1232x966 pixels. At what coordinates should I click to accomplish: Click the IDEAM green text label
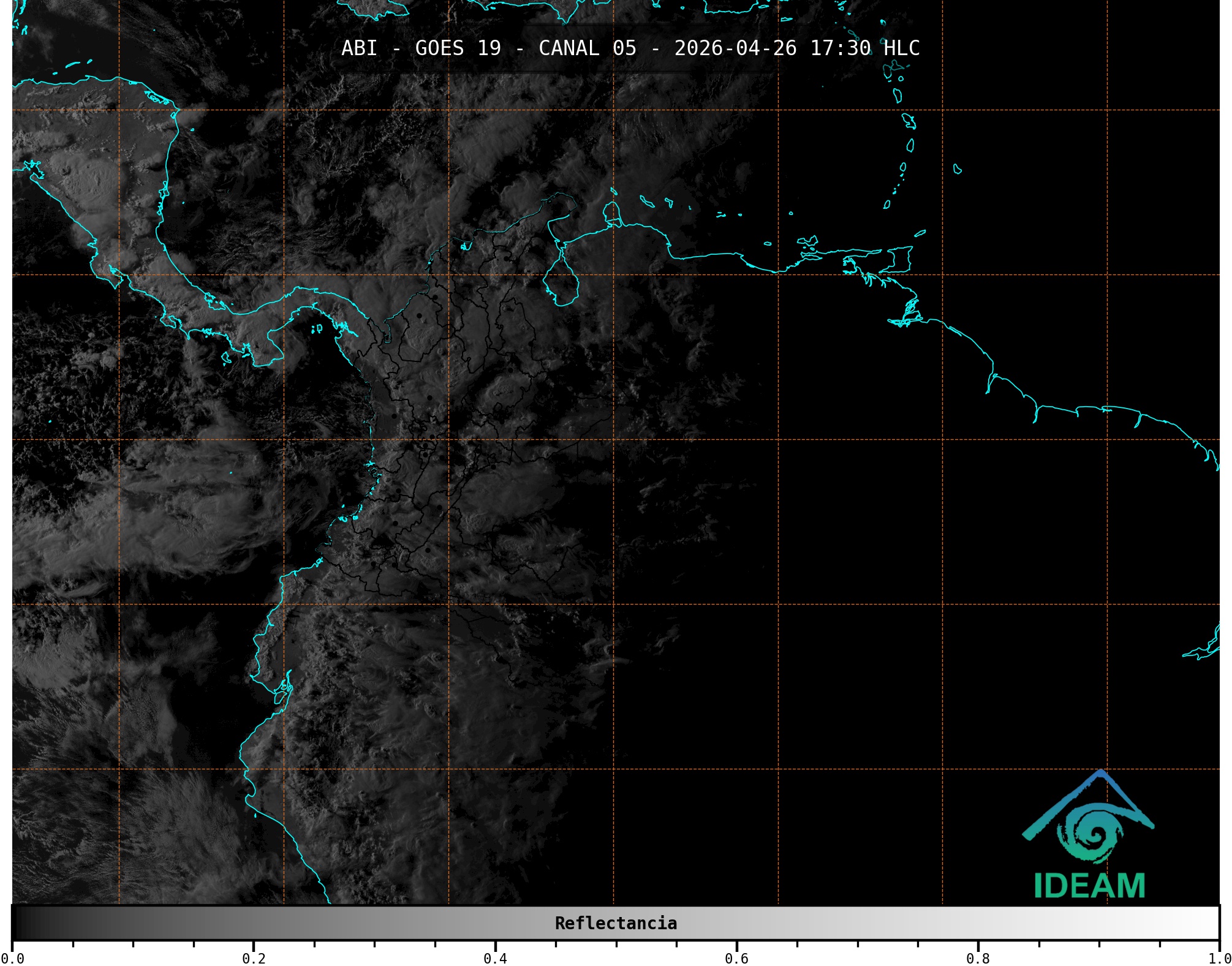click(x=1089, y=886)
